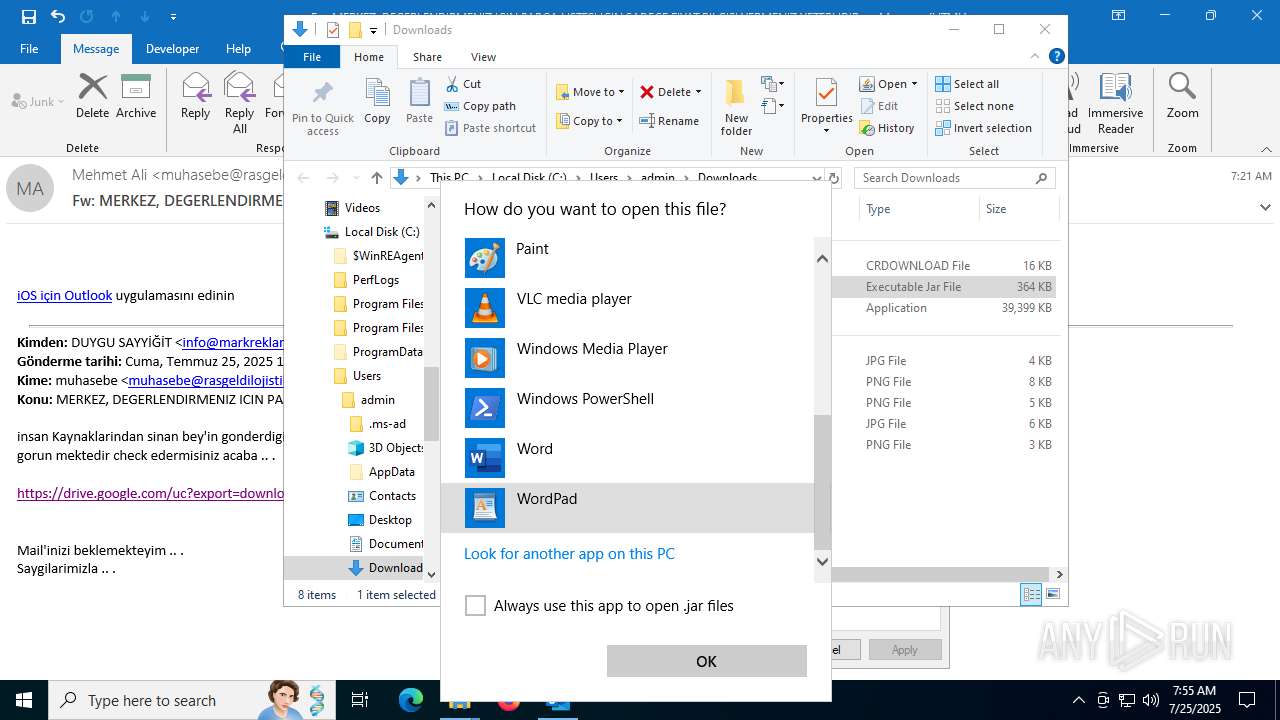Choose VLC media player to open file
1280x720 pixels.
coord(628,308)
